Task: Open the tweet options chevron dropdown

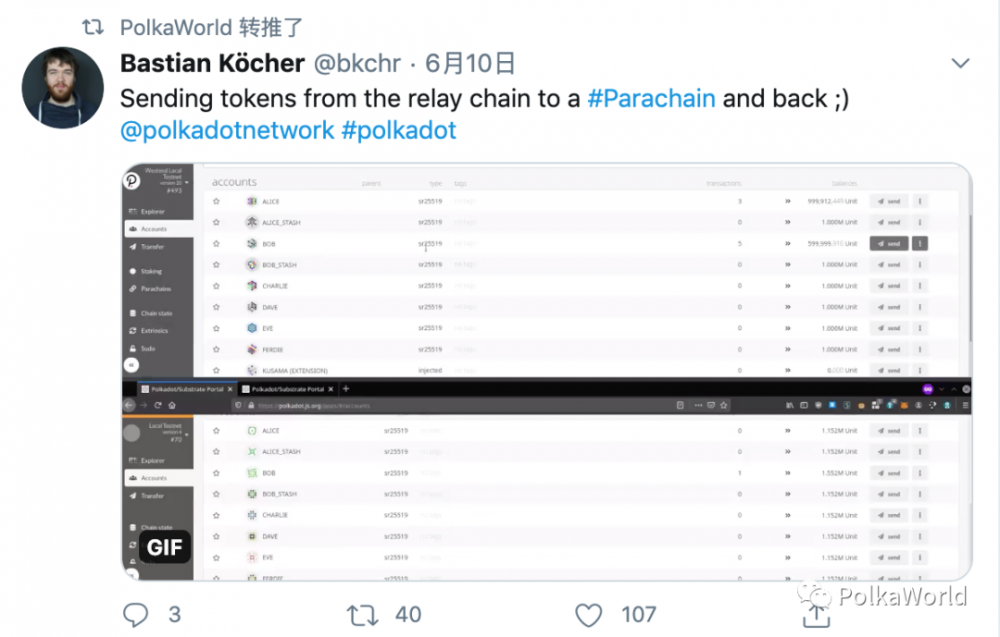Action: click(960, 64)
